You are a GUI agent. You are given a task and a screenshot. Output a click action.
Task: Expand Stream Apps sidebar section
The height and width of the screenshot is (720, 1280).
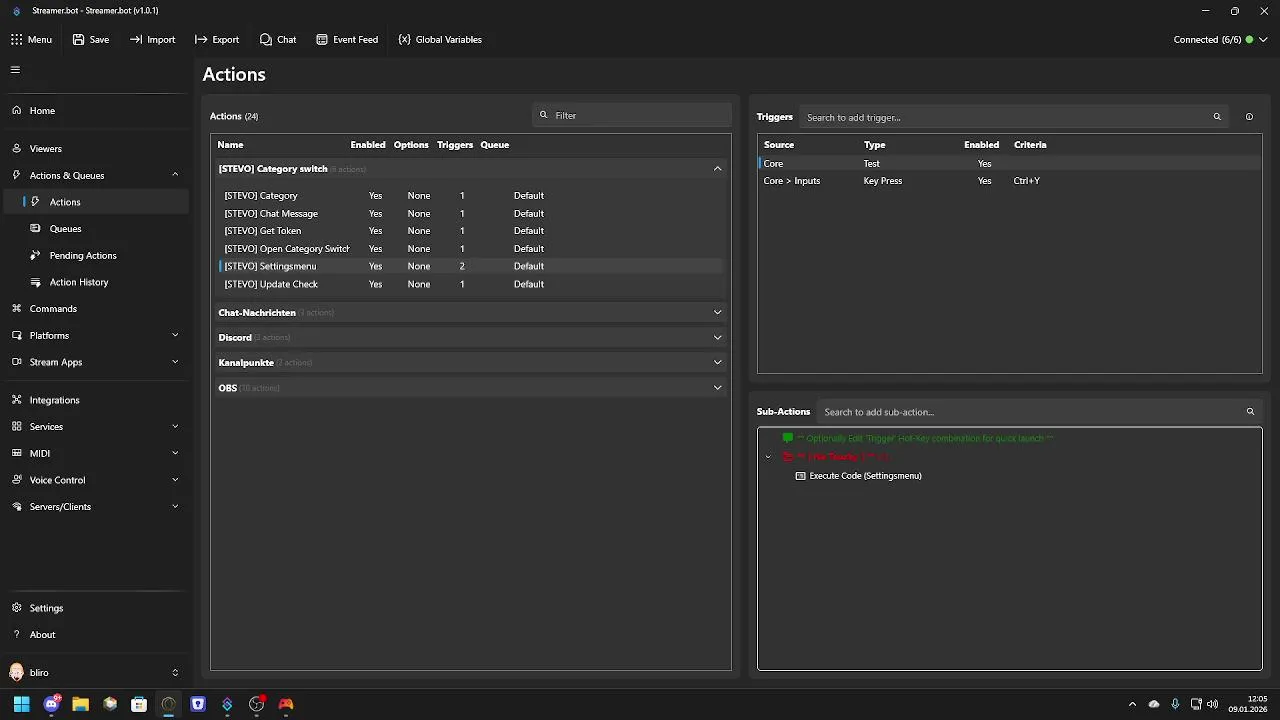tap(95, 362)
